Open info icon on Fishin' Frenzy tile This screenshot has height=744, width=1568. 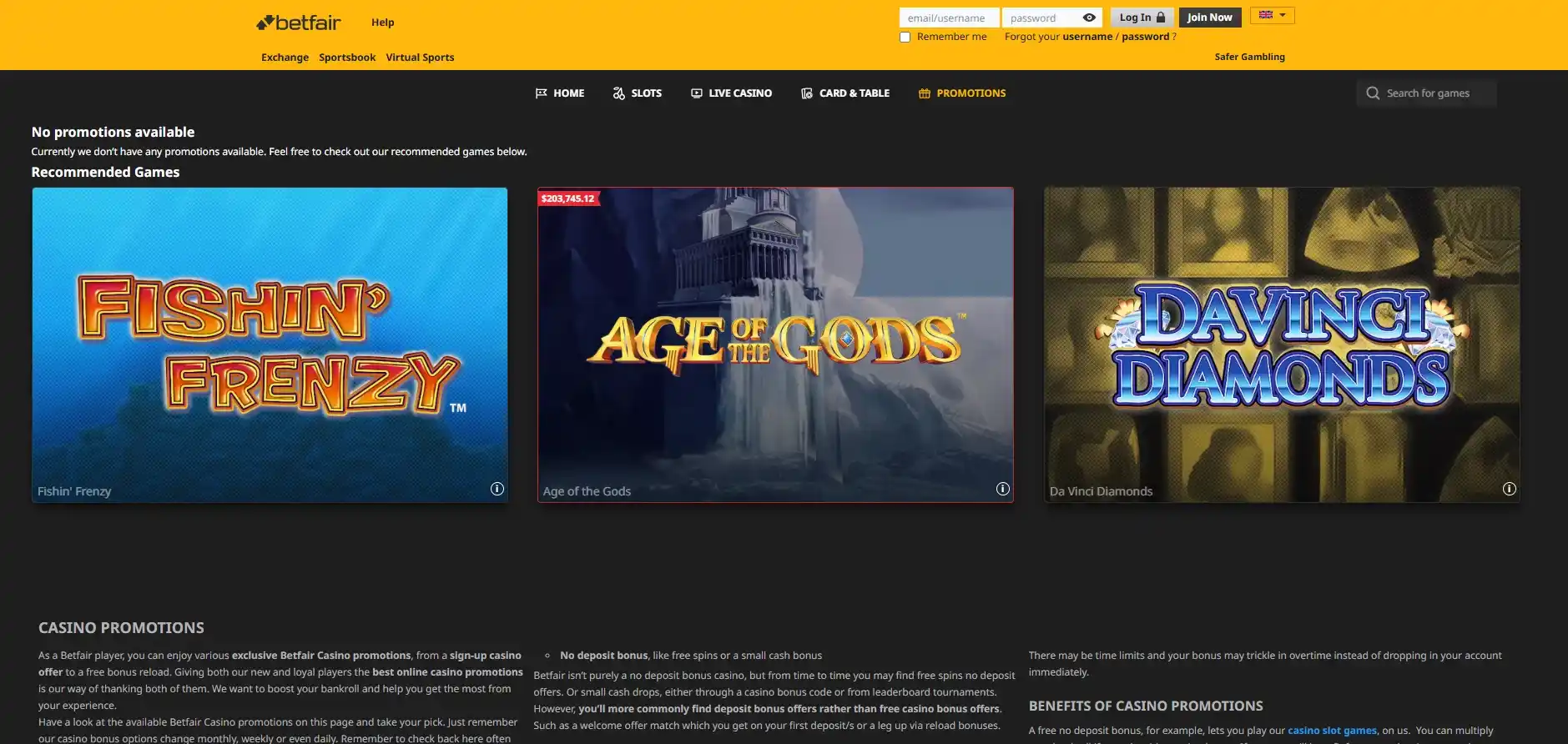click(x=497, y=490)
